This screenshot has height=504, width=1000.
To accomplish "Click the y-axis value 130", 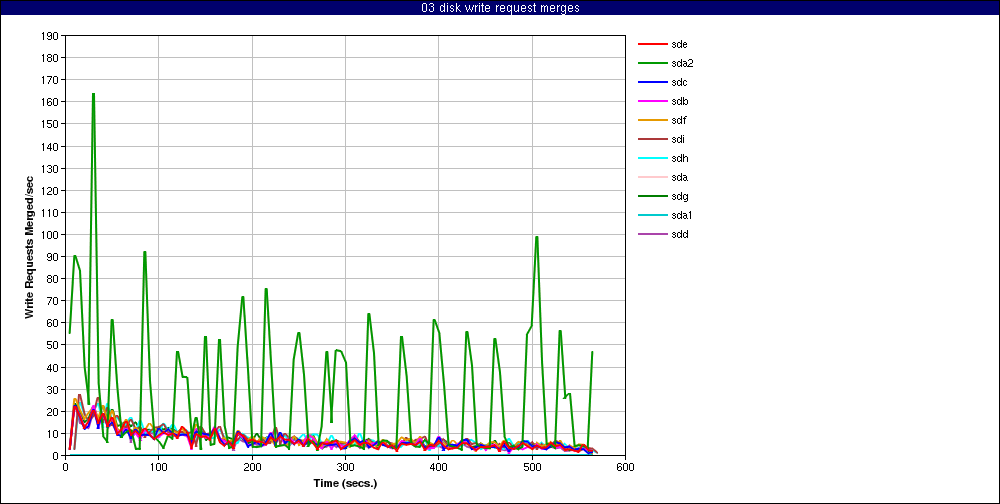I will (51, 168).
